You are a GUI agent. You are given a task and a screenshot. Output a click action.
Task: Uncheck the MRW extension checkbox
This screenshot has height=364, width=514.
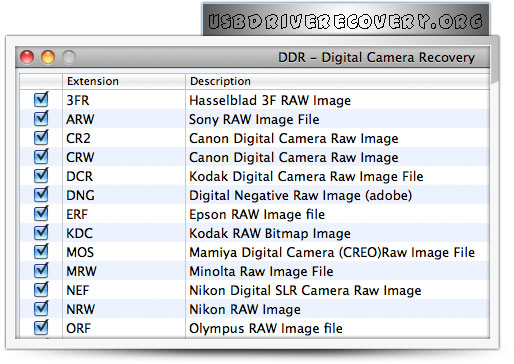pos(41,271)
